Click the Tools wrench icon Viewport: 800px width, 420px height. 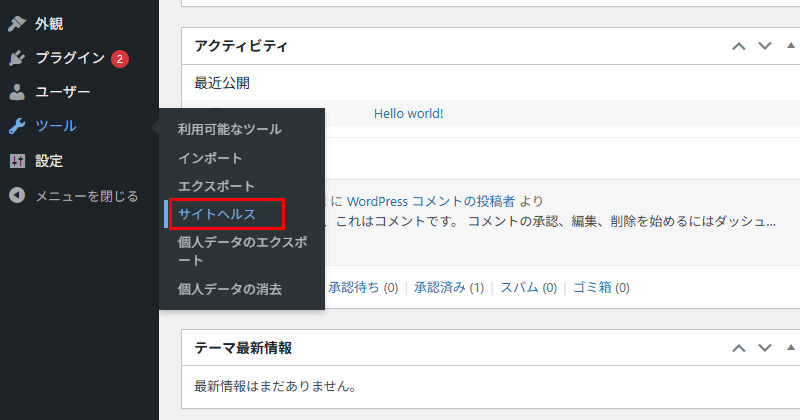click(x=17, y=126)
